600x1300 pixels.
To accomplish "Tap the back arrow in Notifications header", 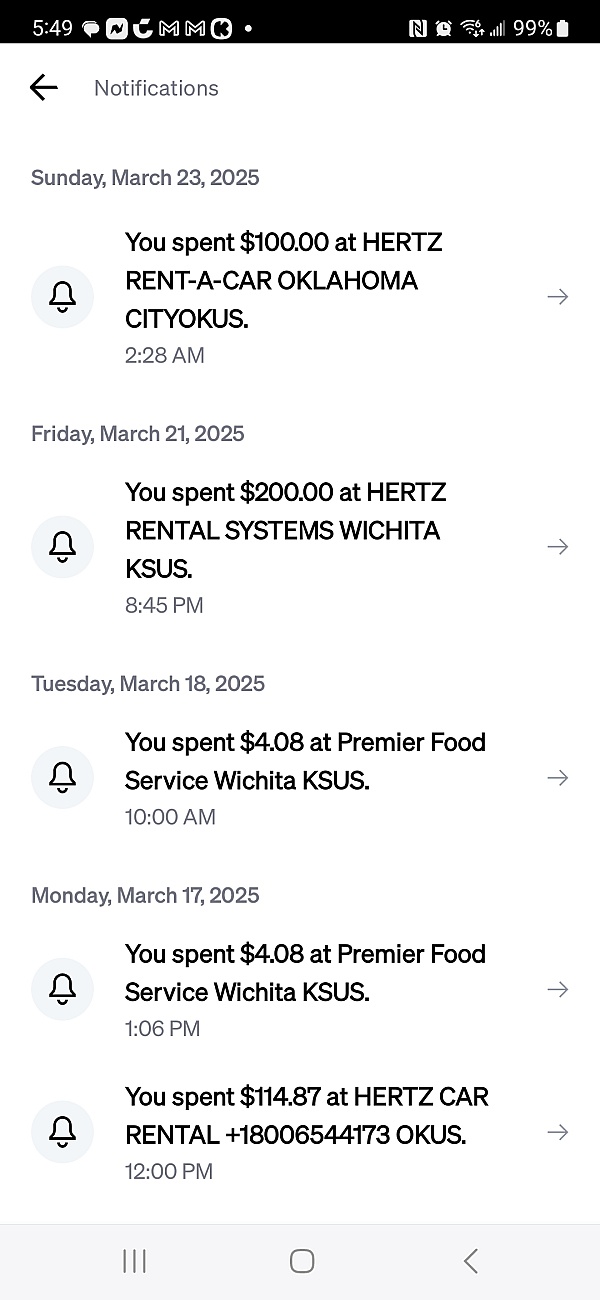I will click(44, 88).
